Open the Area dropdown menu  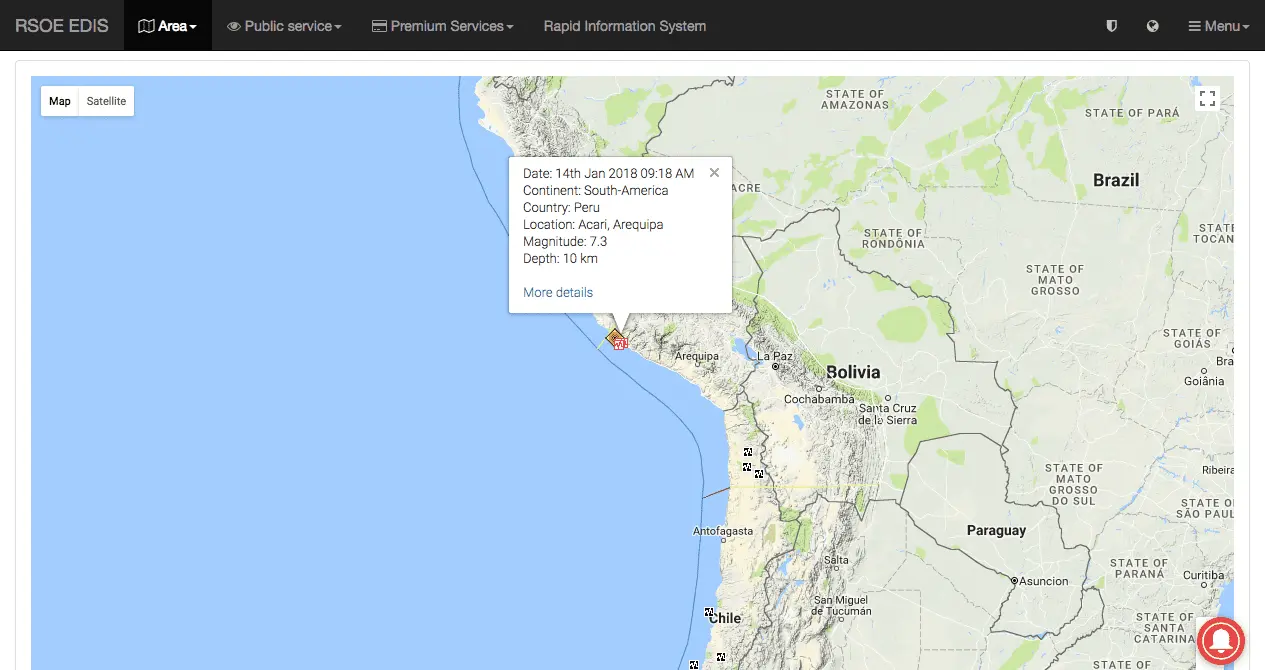click(167, 26)
